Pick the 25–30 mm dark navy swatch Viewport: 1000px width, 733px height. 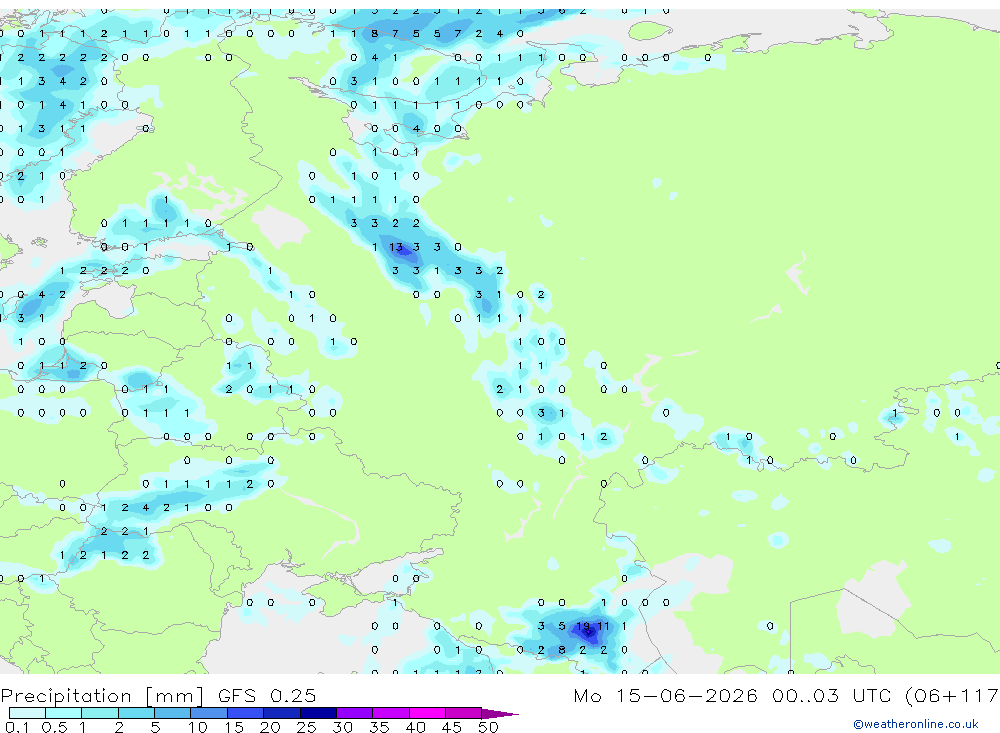click(x=318, y=713)
